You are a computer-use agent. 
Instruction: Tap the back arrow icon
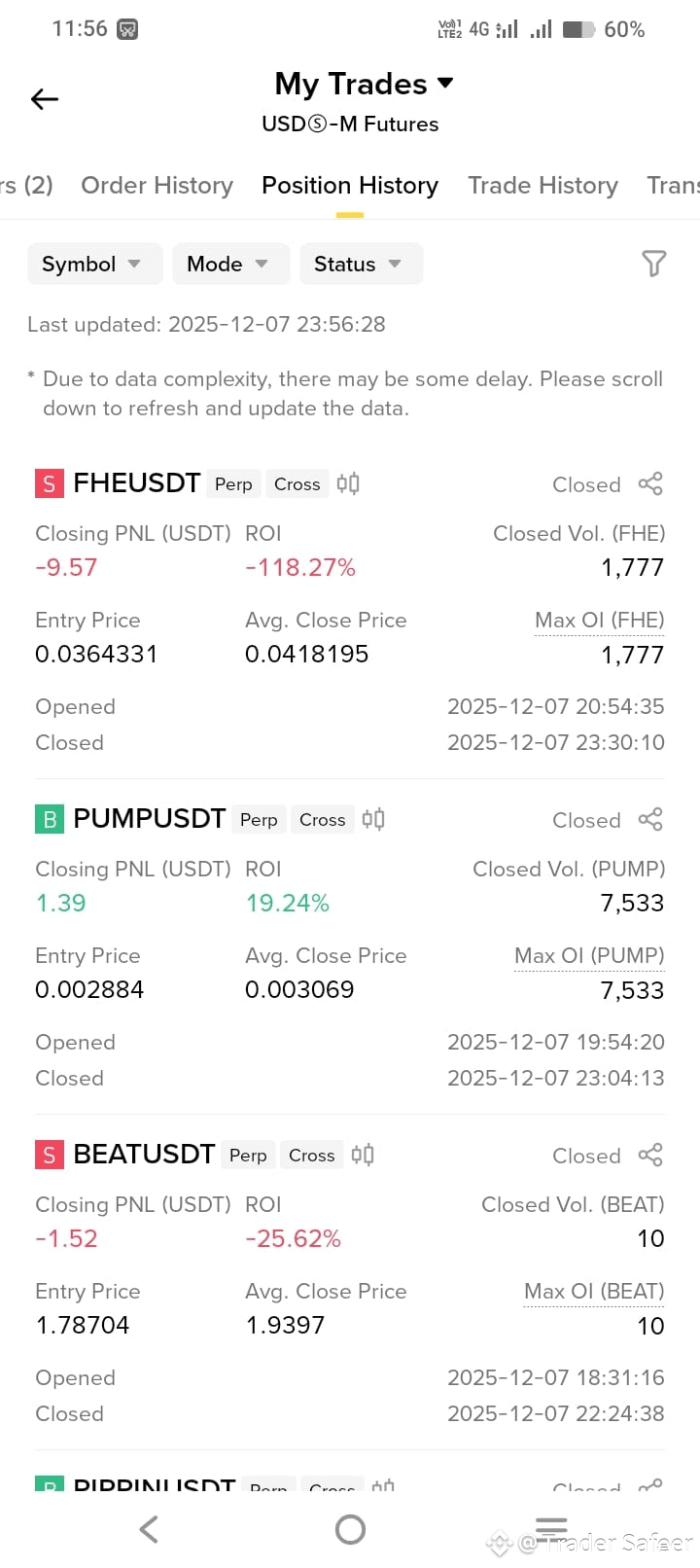tap(45, 99)
